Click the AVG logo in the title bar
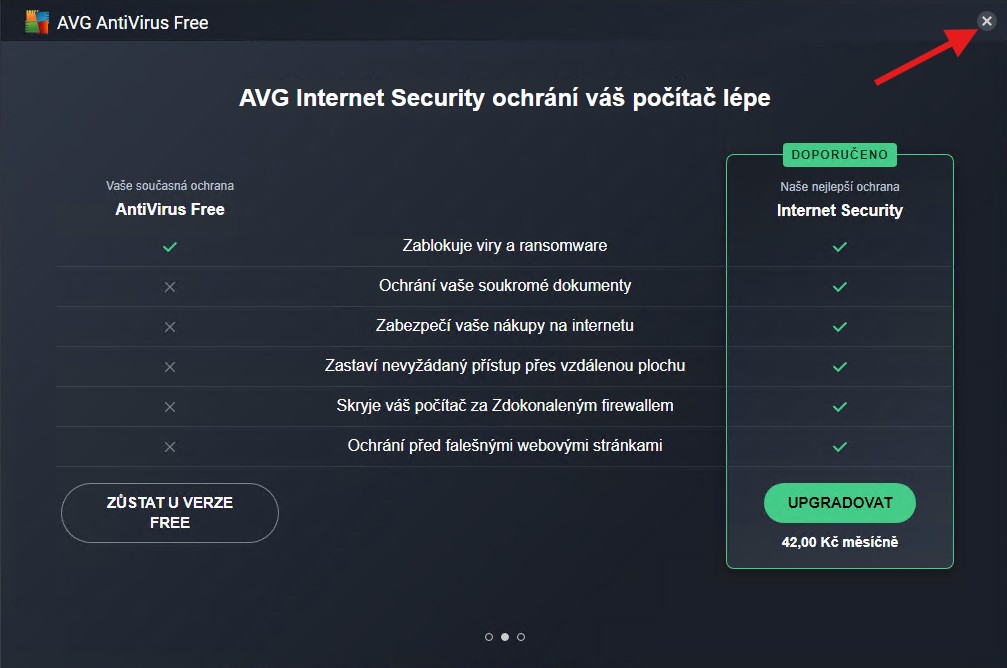Screen dimensions: 1007x668 [37, 21]
